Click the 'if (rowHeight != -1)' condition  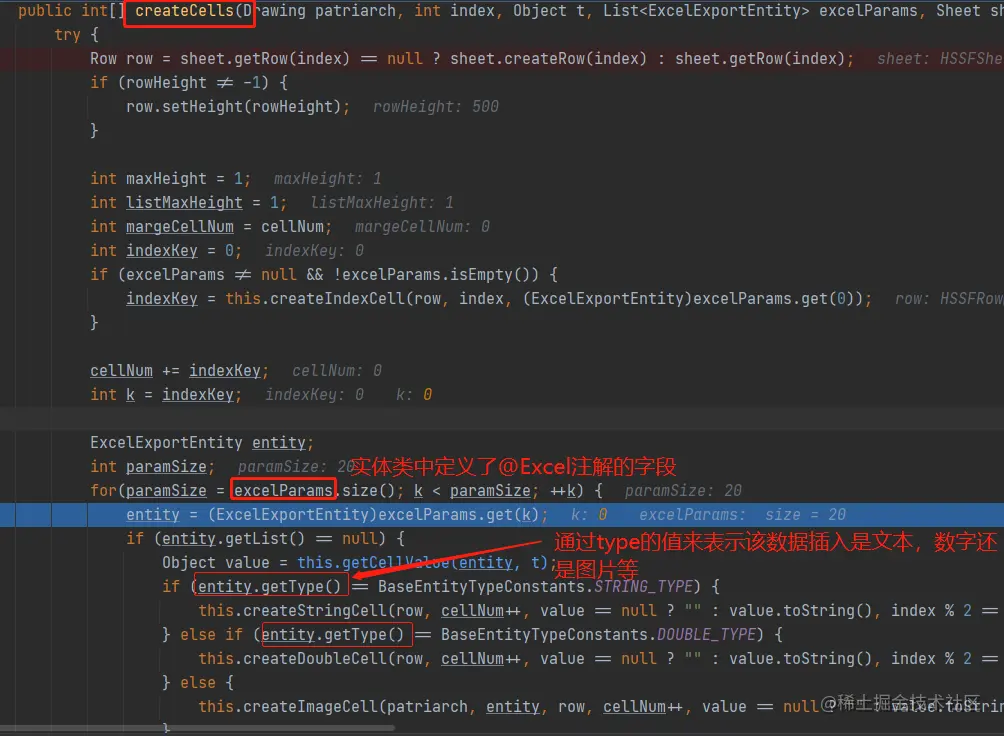tap(179, 83)
